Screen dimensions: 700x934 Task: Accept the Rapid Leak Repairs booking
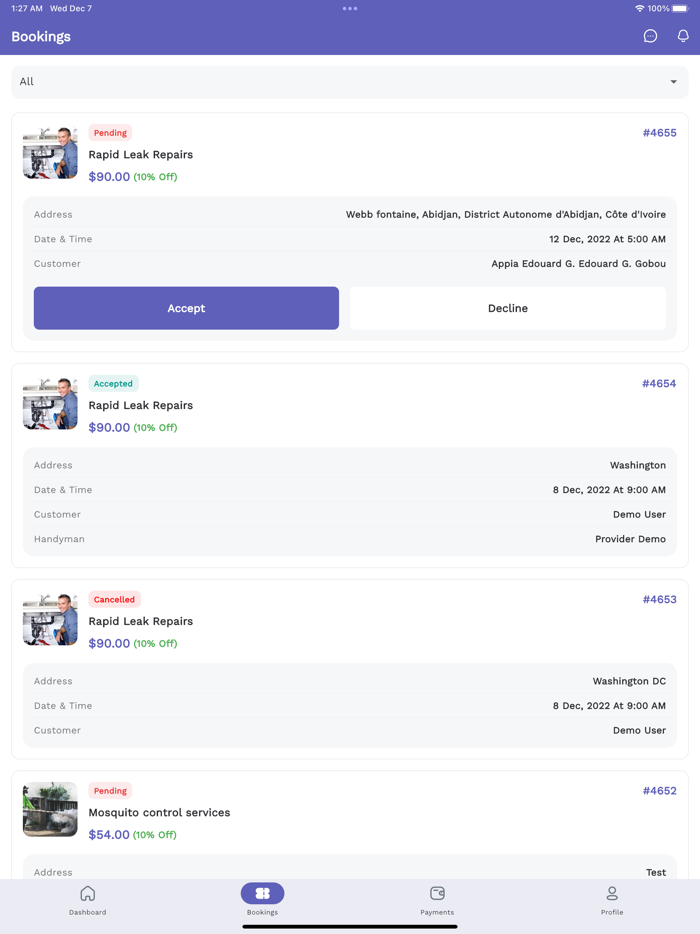coord(186,308)
